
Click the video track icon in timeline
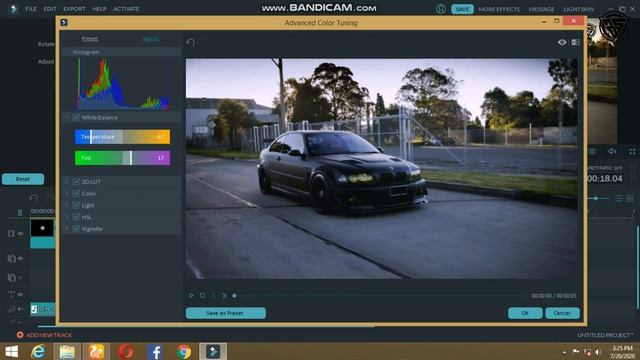pos(11,233)
